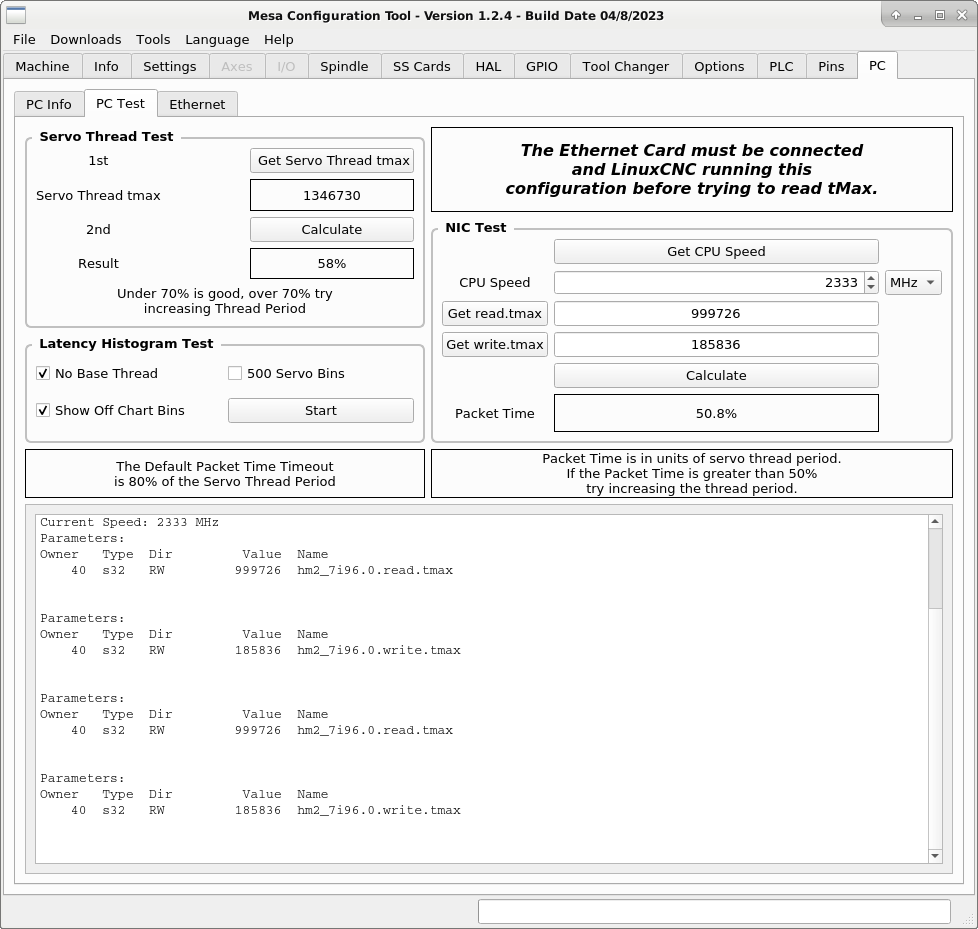Switch to the SS Cards tab
This screenshot has width=978, height=929.
tap(422, 66)
